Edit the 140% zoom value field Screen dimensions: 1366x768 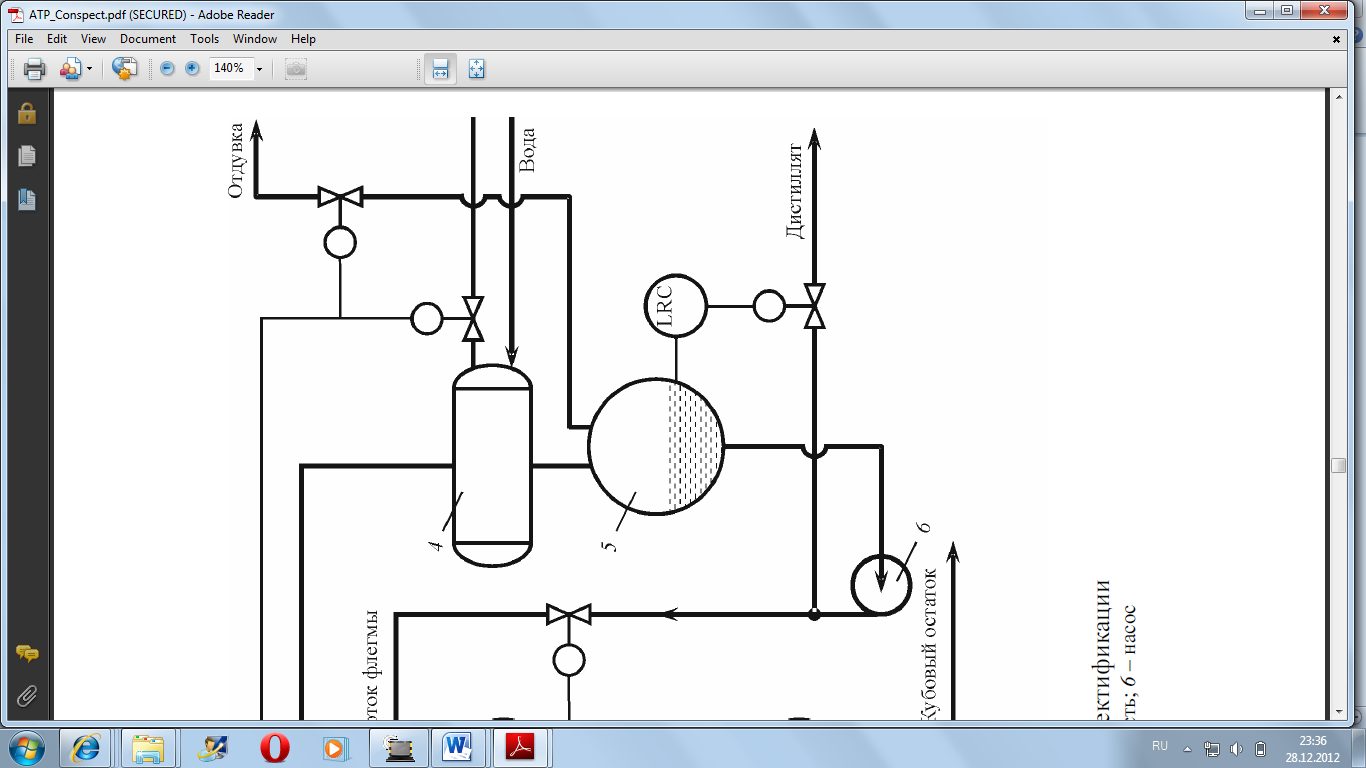point(230,69)
